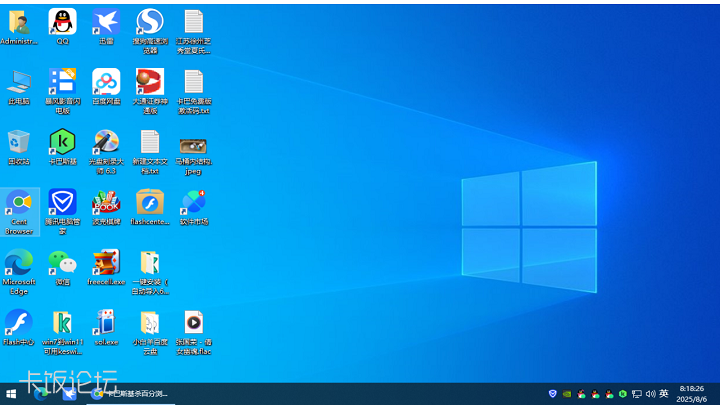720x405 pixels.
Task: Click the Xunlei bird icon on the taskbar
Action: click(69, 394)
